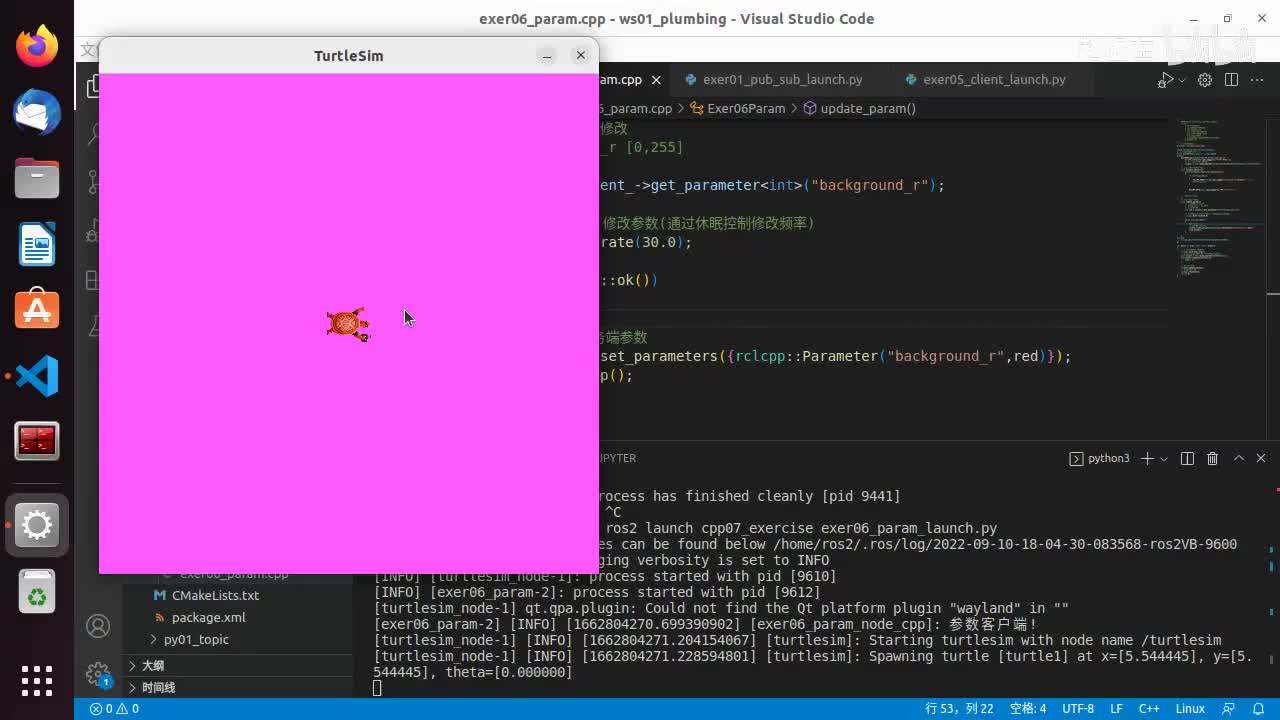Open the terminal launch profile dropdown
This screenshot has width=1280, height=720.
tap(1164, 458)
